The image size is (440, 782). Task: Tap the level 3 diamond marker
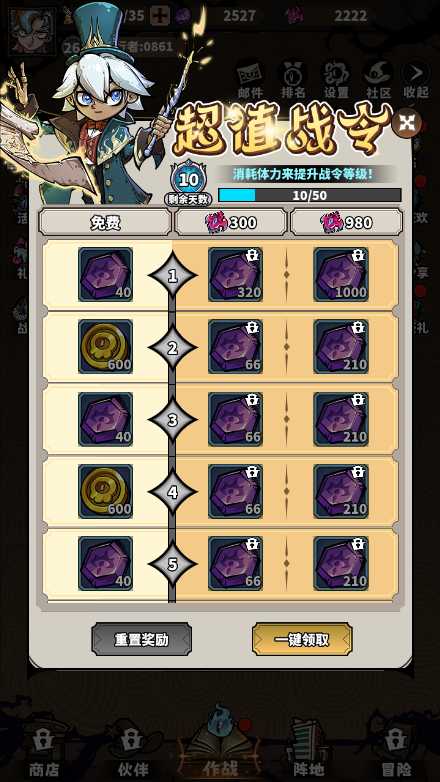coord(173,419)
